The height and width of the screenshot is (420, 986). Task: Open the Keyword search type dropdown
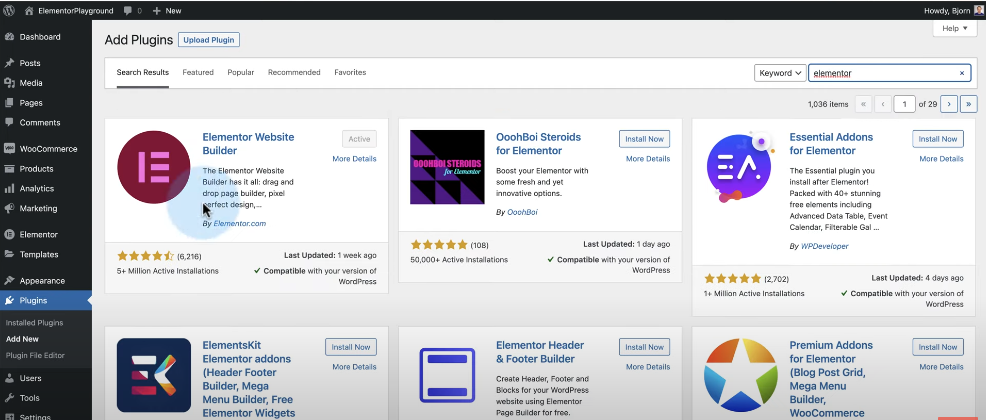(780, 73)
